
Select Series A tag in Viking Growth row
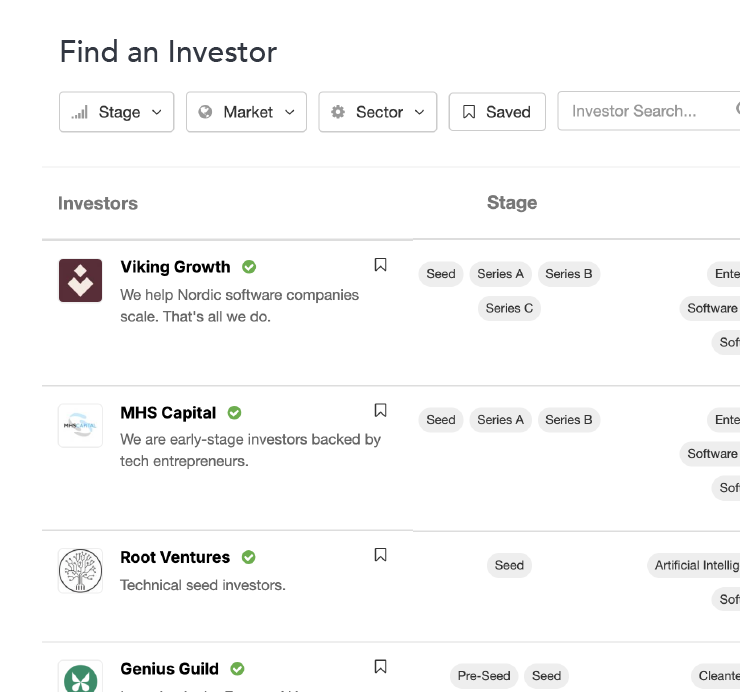pos(500,274)
